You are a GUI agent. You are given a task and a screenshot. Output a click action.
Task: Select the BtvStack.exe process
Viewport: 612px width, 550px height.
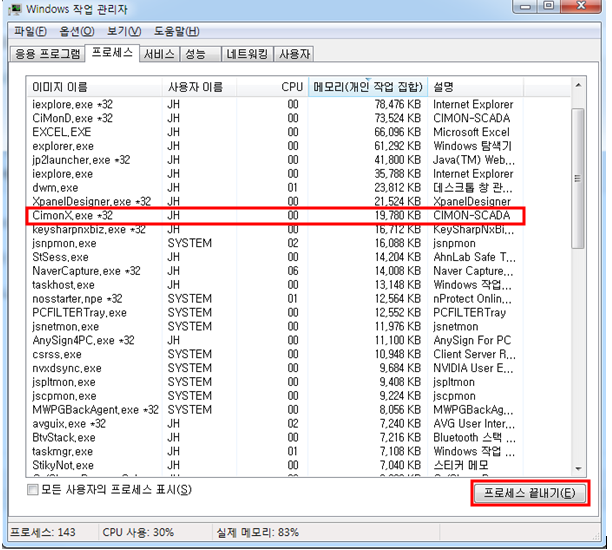pyautogui.click(x=275, y=438)
